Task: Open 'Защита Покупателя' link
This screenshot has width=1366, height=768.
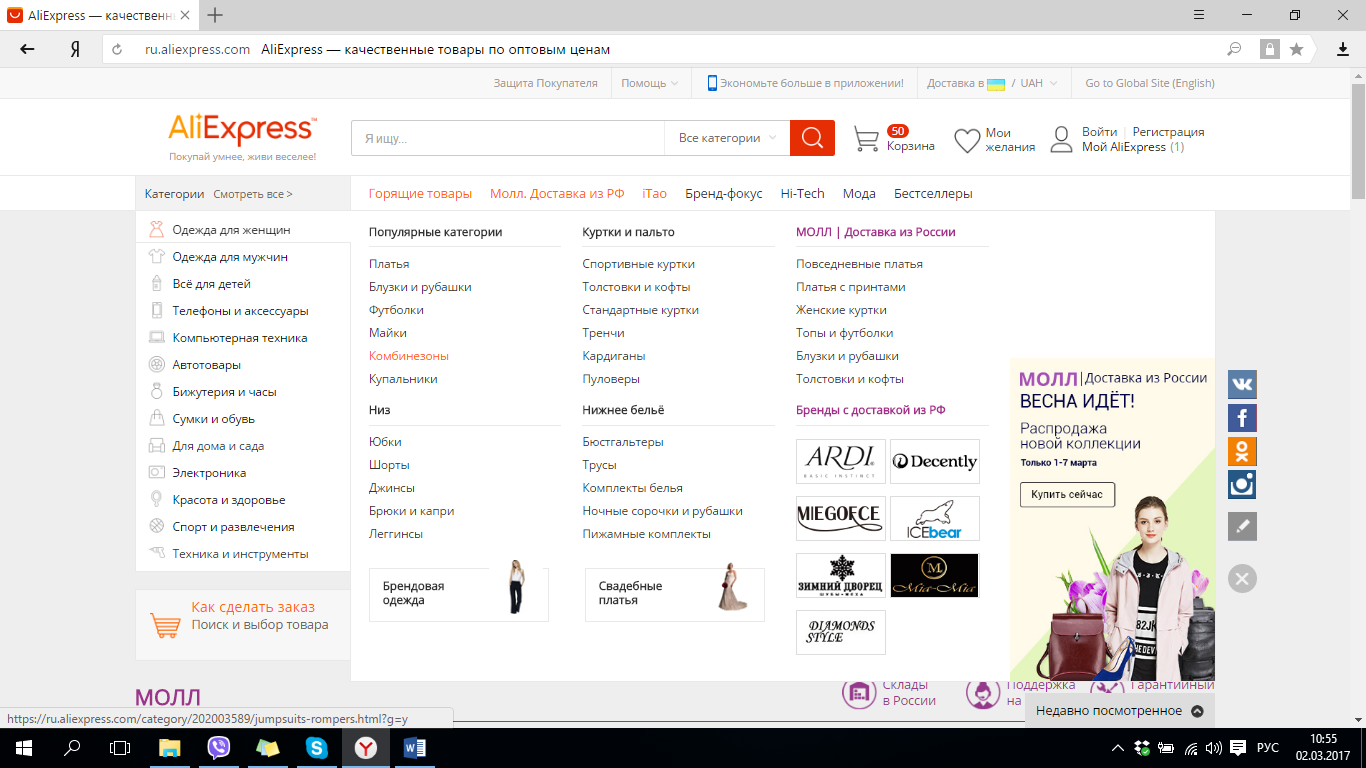Action: pyautogui.click(x=546, y=83)
